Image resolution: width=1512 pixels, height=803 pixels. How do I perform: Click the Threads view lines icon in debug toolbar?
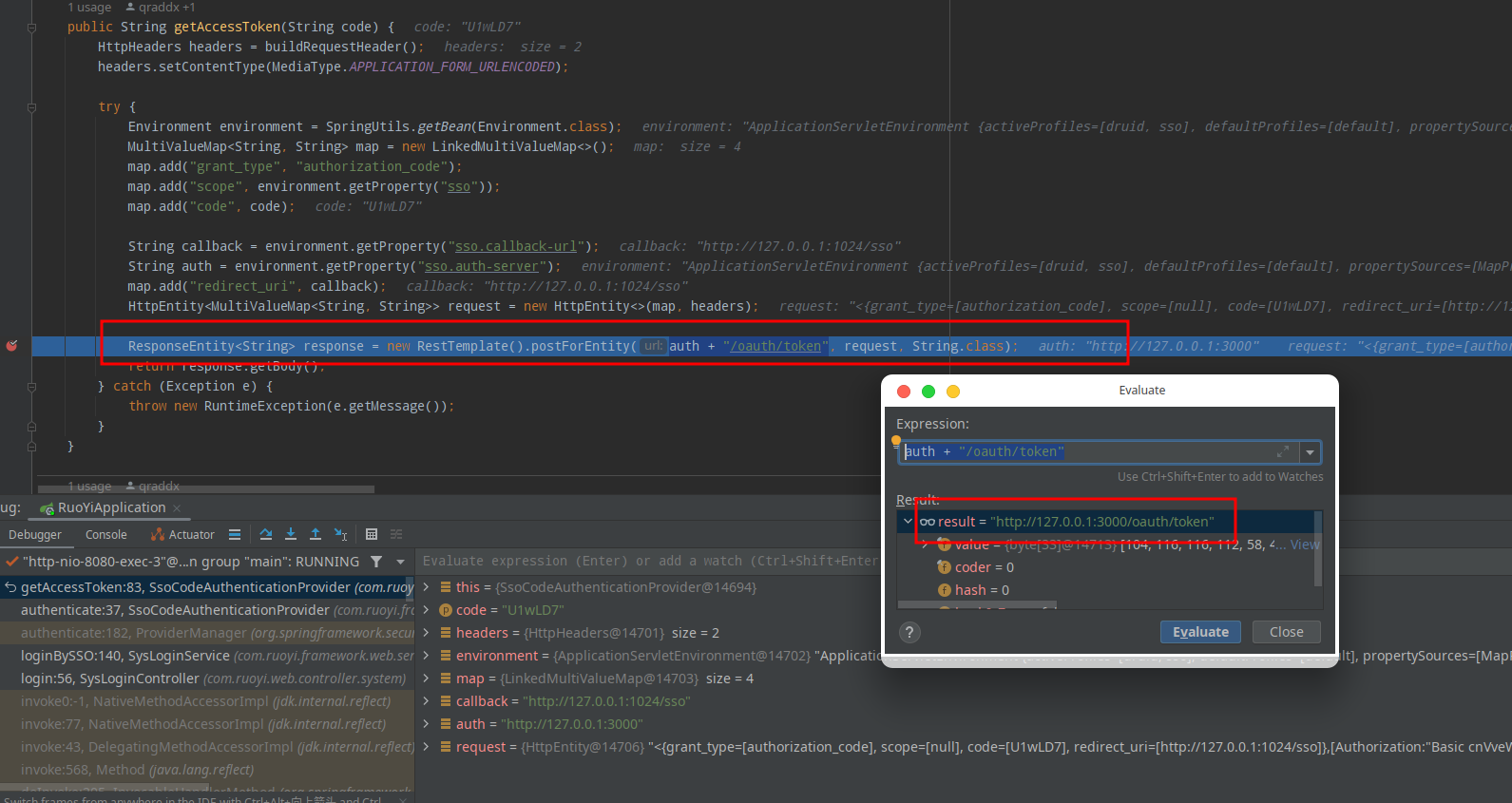click(x=235, y=534)
